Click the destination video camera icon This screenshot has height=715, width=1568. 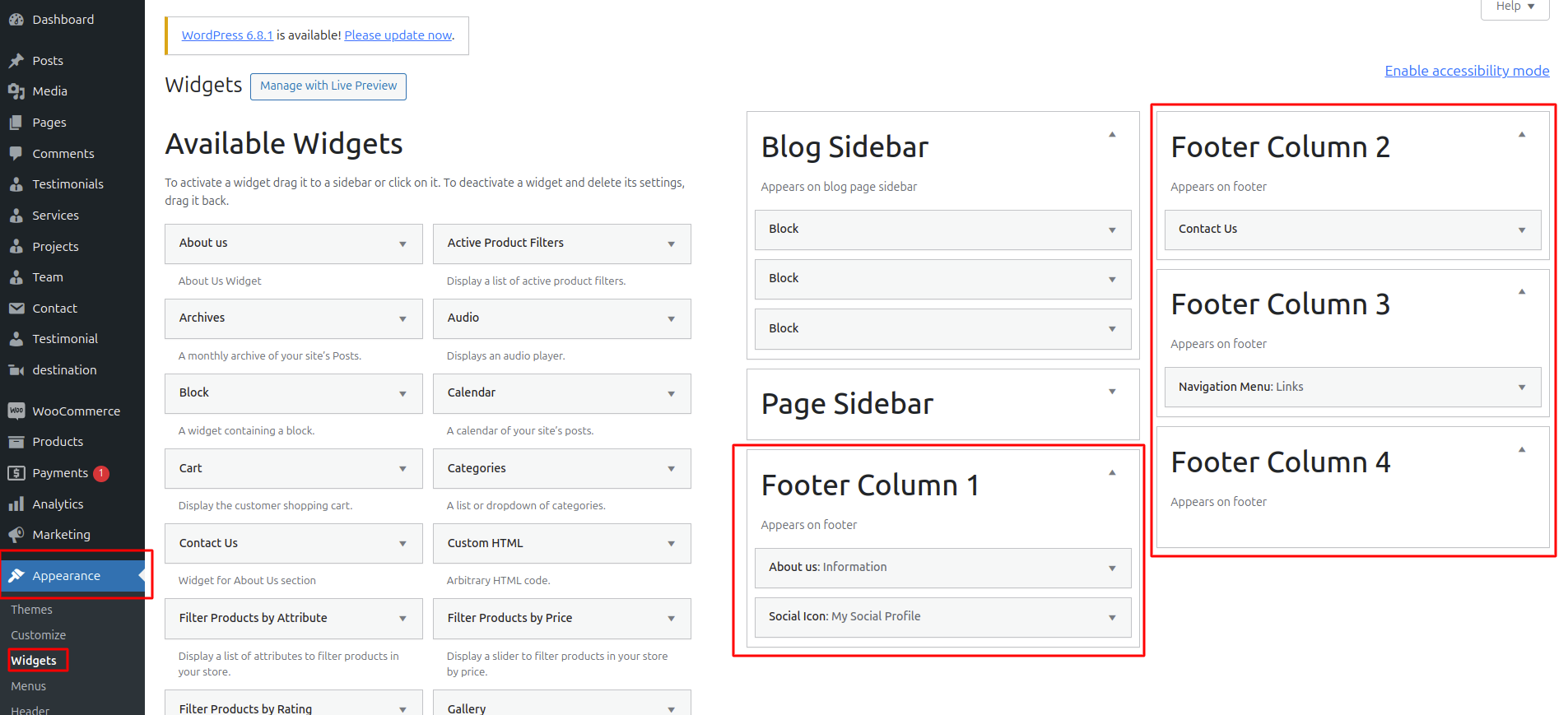pos(16,370)
